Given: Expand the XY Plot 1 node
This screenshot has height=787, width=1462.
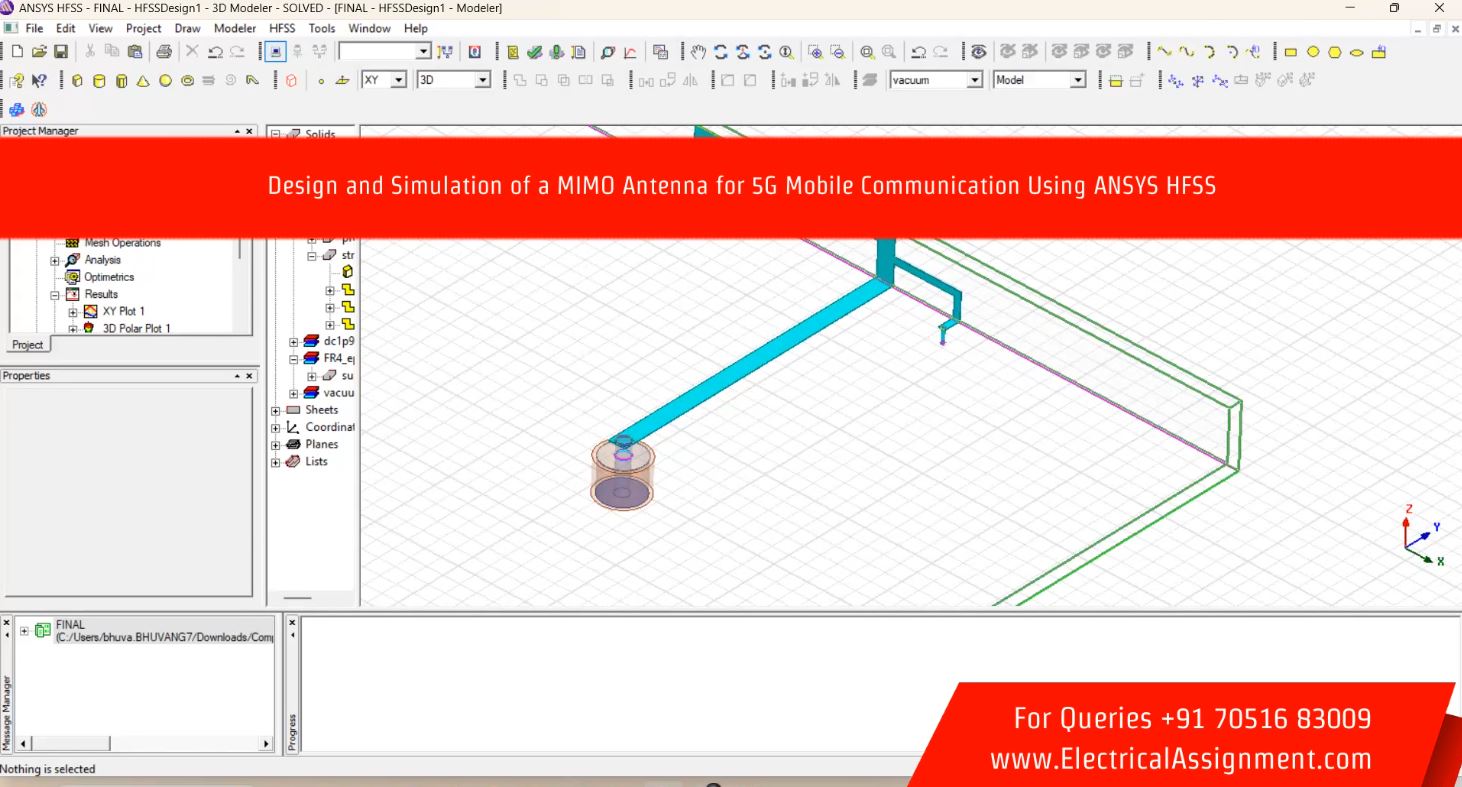Looking at the screenshot, I should [73, 312].
